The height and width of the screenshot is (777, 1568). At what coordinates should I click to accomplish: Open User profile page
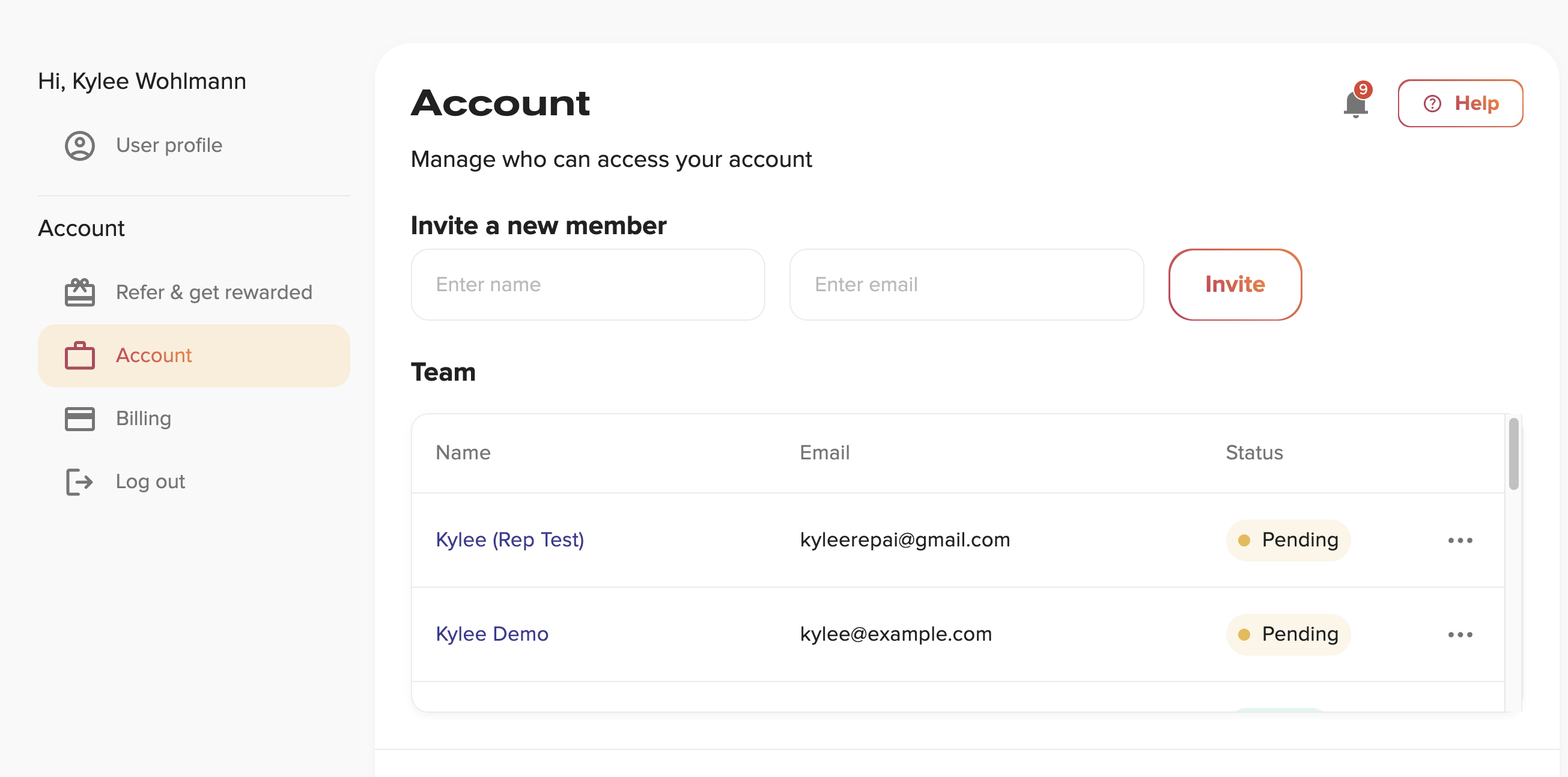click(x=169, y=145)
